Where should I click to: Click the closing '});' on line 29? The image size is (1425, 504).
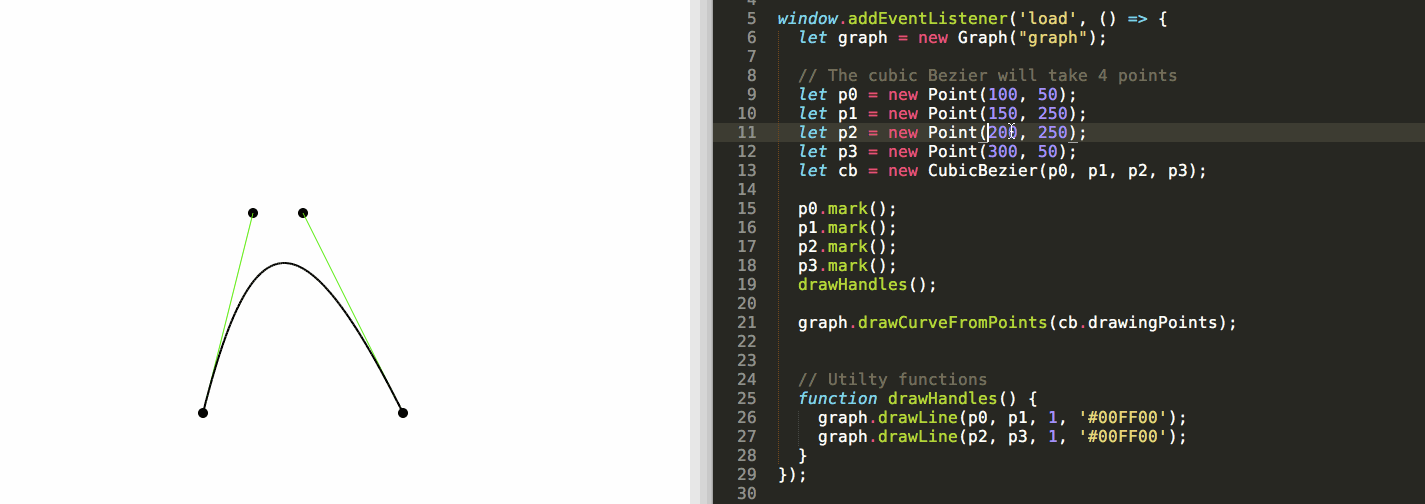coord(792,474)
